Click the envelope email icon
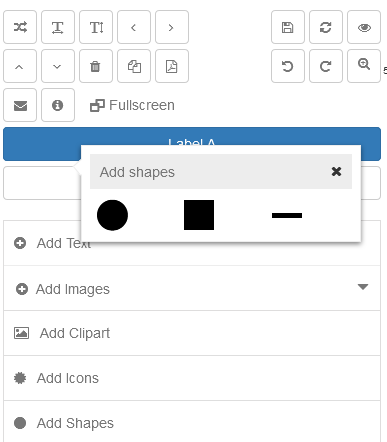The height and width of the screenshot is (442, 387). coord(20,105)
